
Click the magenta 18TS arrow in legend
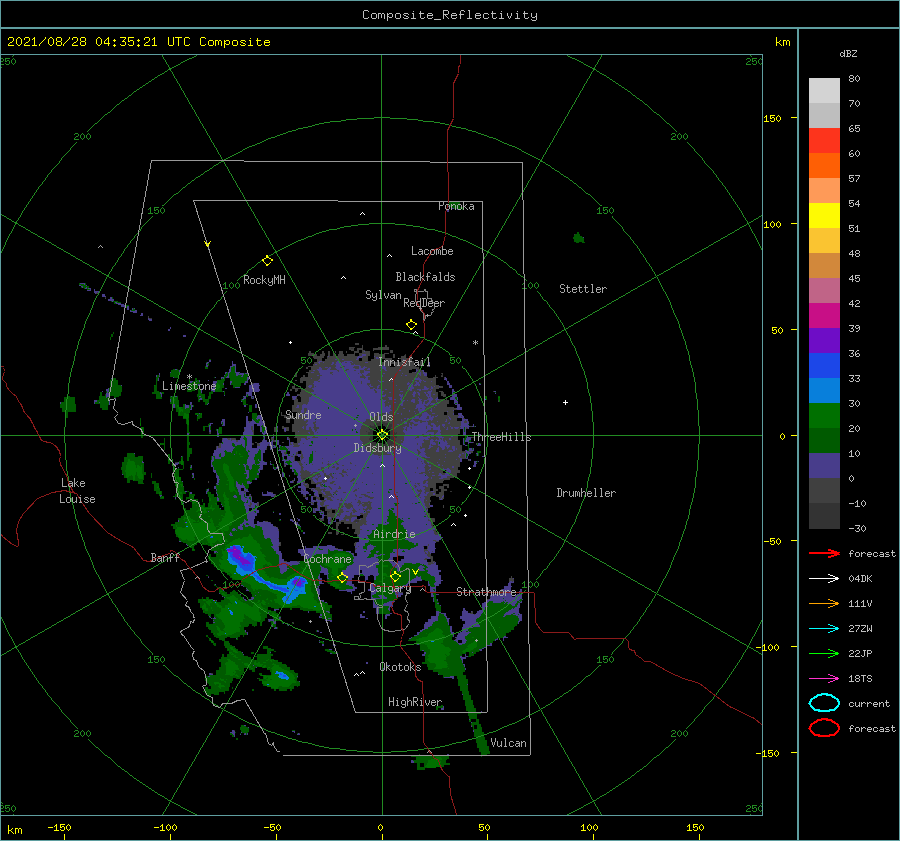tap(824, 679)
